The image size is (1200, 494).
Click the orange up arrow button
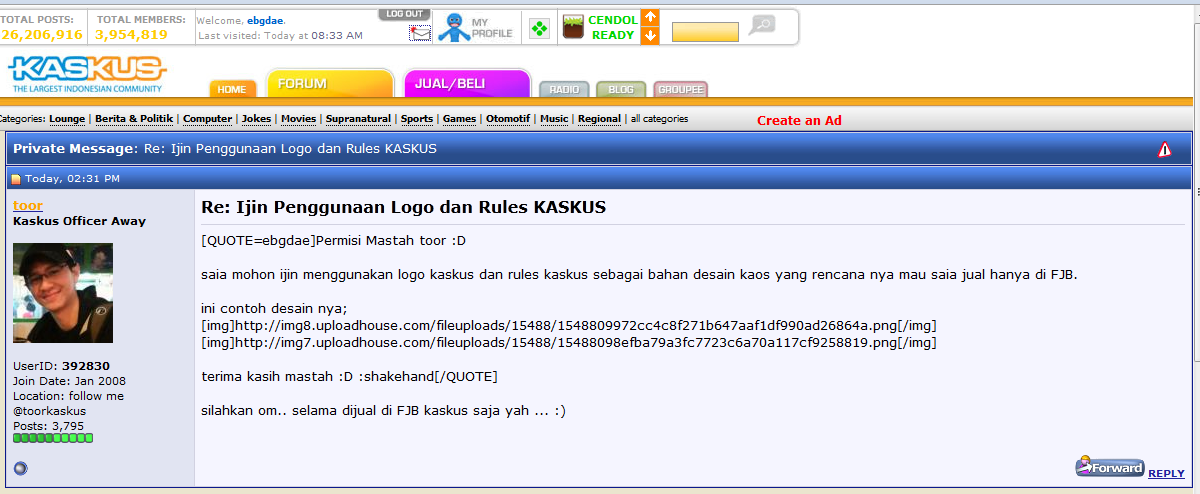point(650,18)
